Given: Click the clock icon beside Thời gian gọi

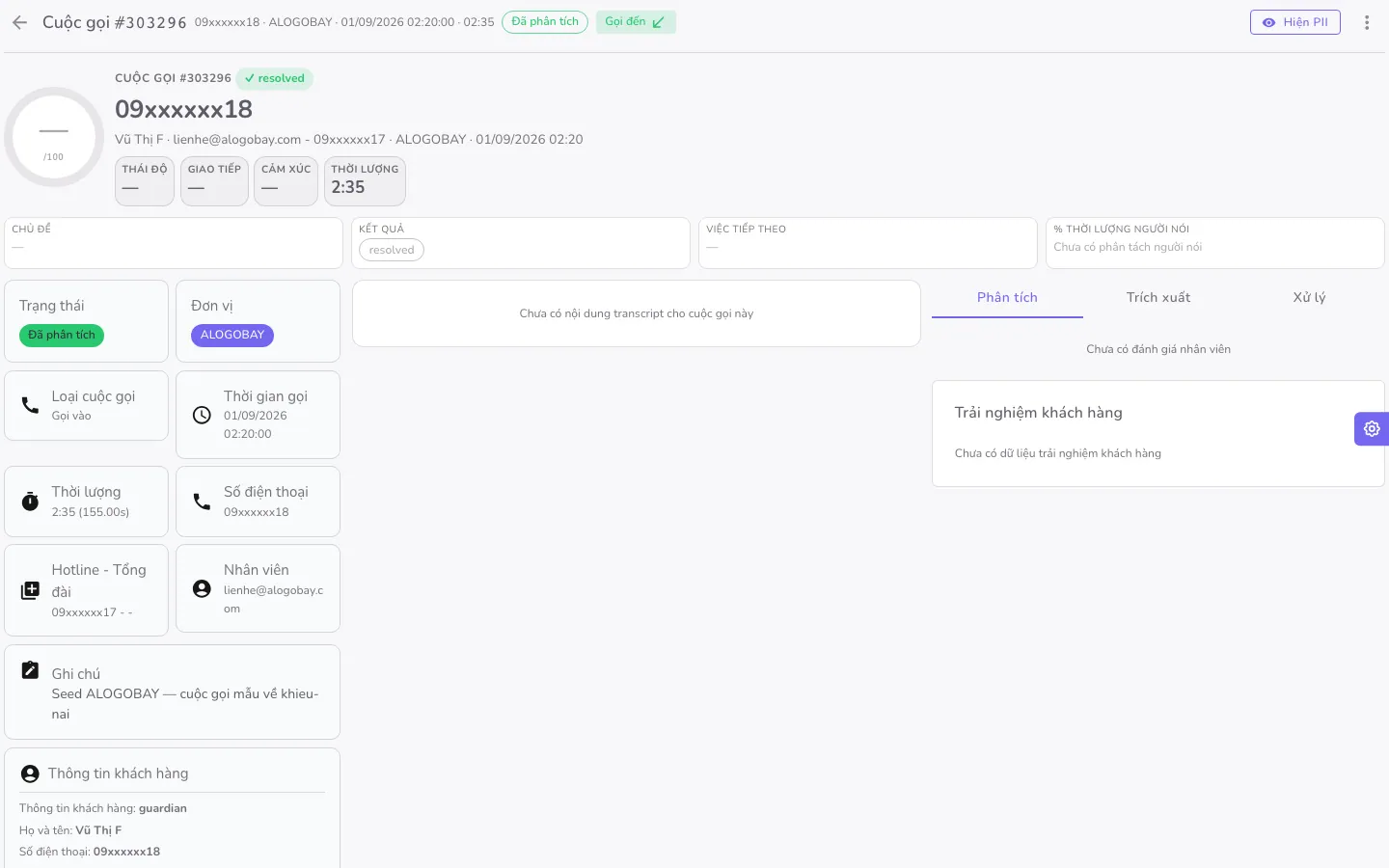Looking at the screenshot, I should (202, 415).
